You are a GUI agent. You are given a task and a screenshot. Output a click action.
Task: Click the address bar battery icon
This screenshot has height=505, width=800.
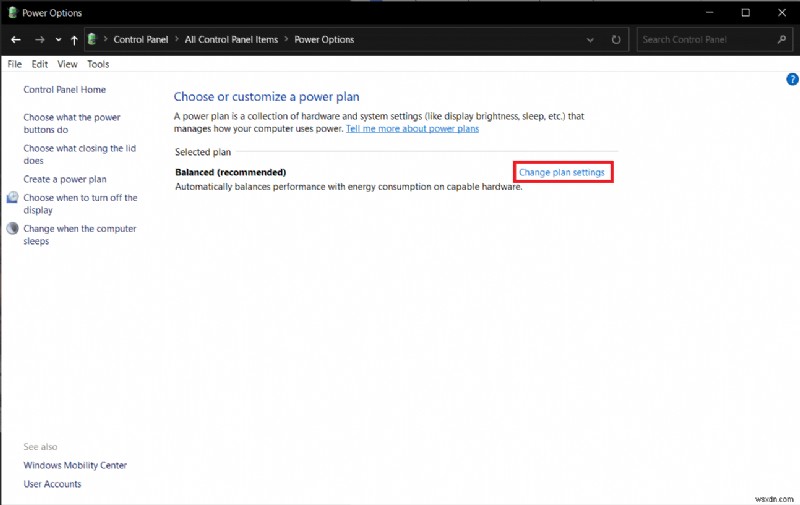(x=92, y=39)
